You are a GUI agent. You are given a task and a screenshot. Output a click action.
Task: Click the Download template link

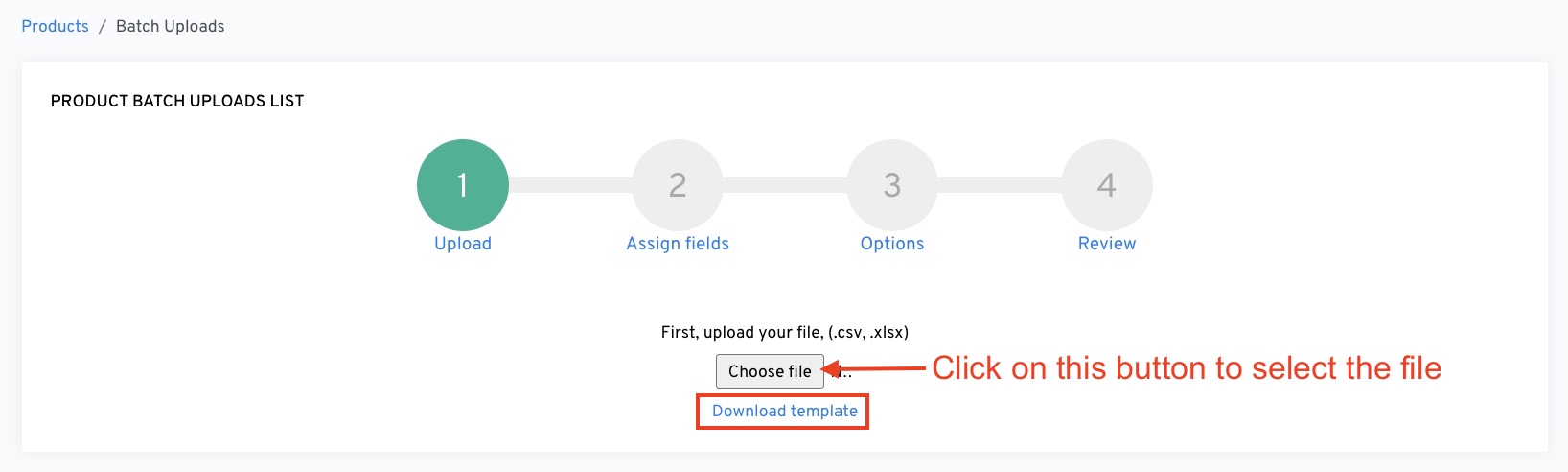point(784,412)
